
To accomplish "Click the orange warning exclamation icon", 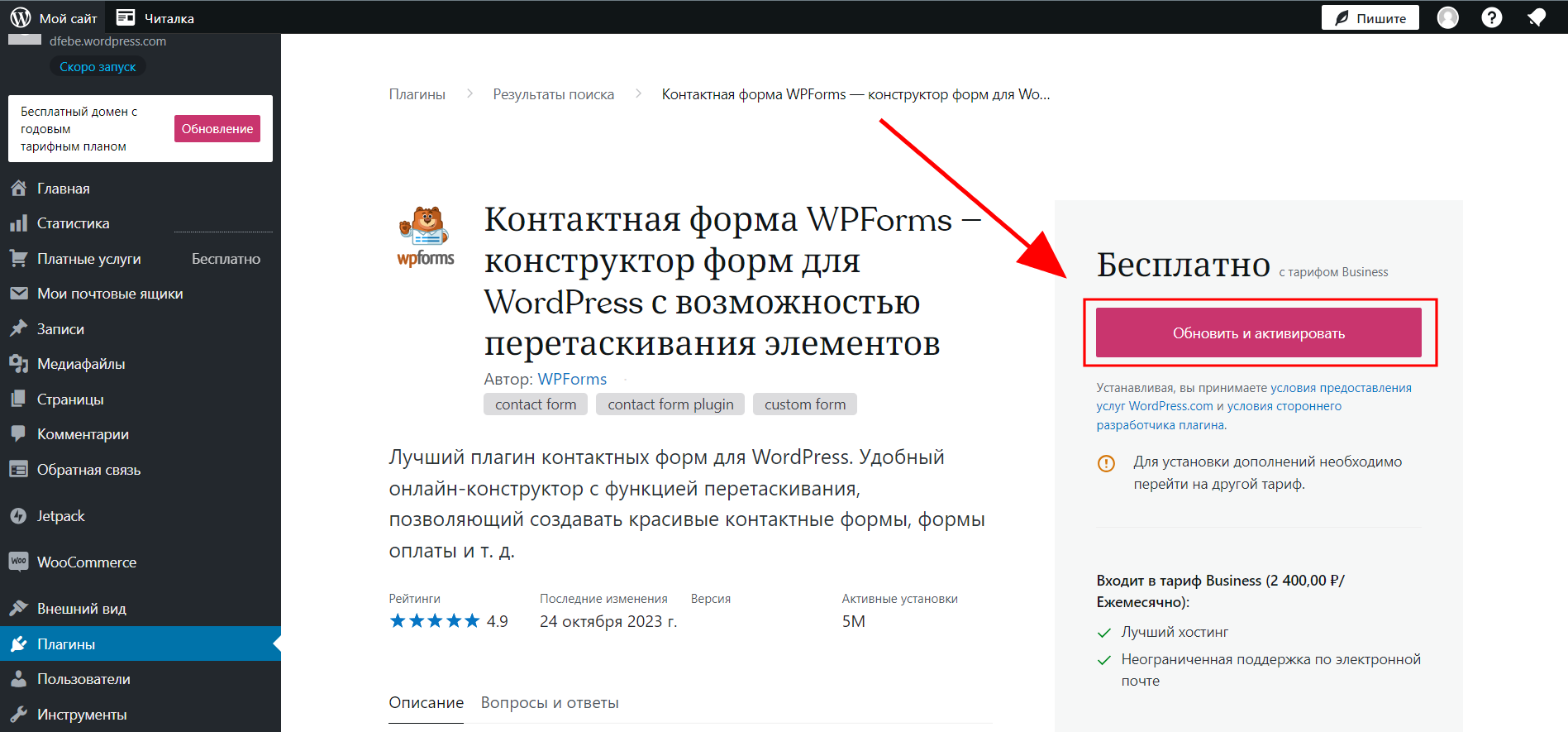I will 1106,463.
